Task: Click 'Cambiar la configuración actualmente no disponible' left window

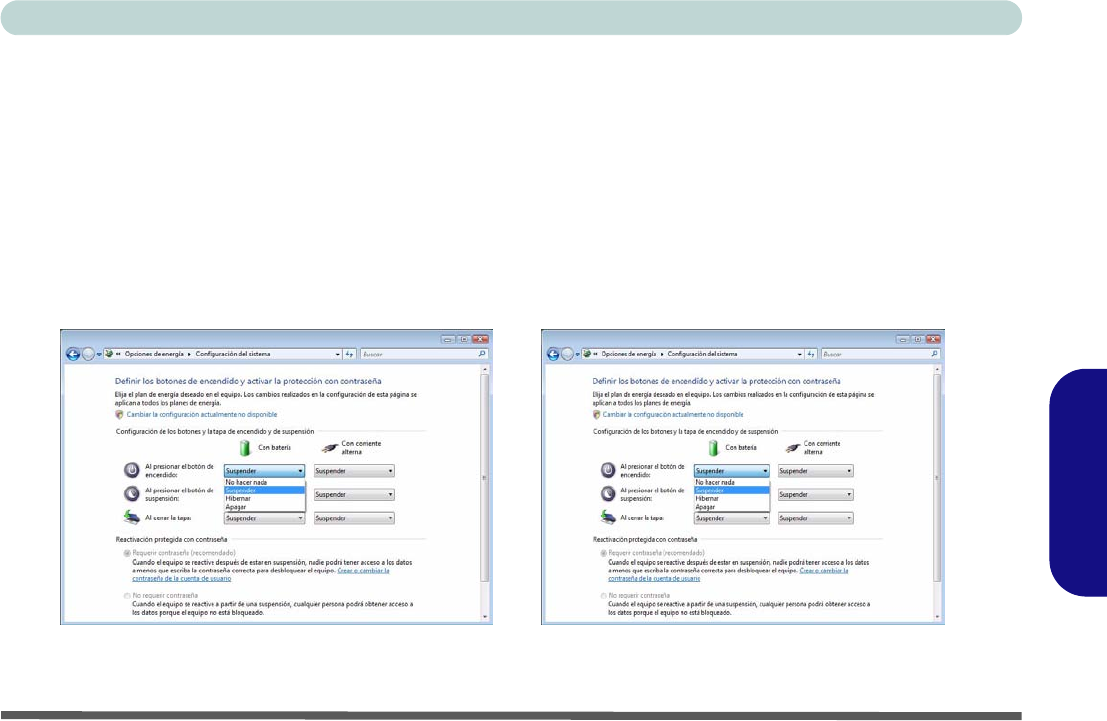Action: [x=202, y=415]
